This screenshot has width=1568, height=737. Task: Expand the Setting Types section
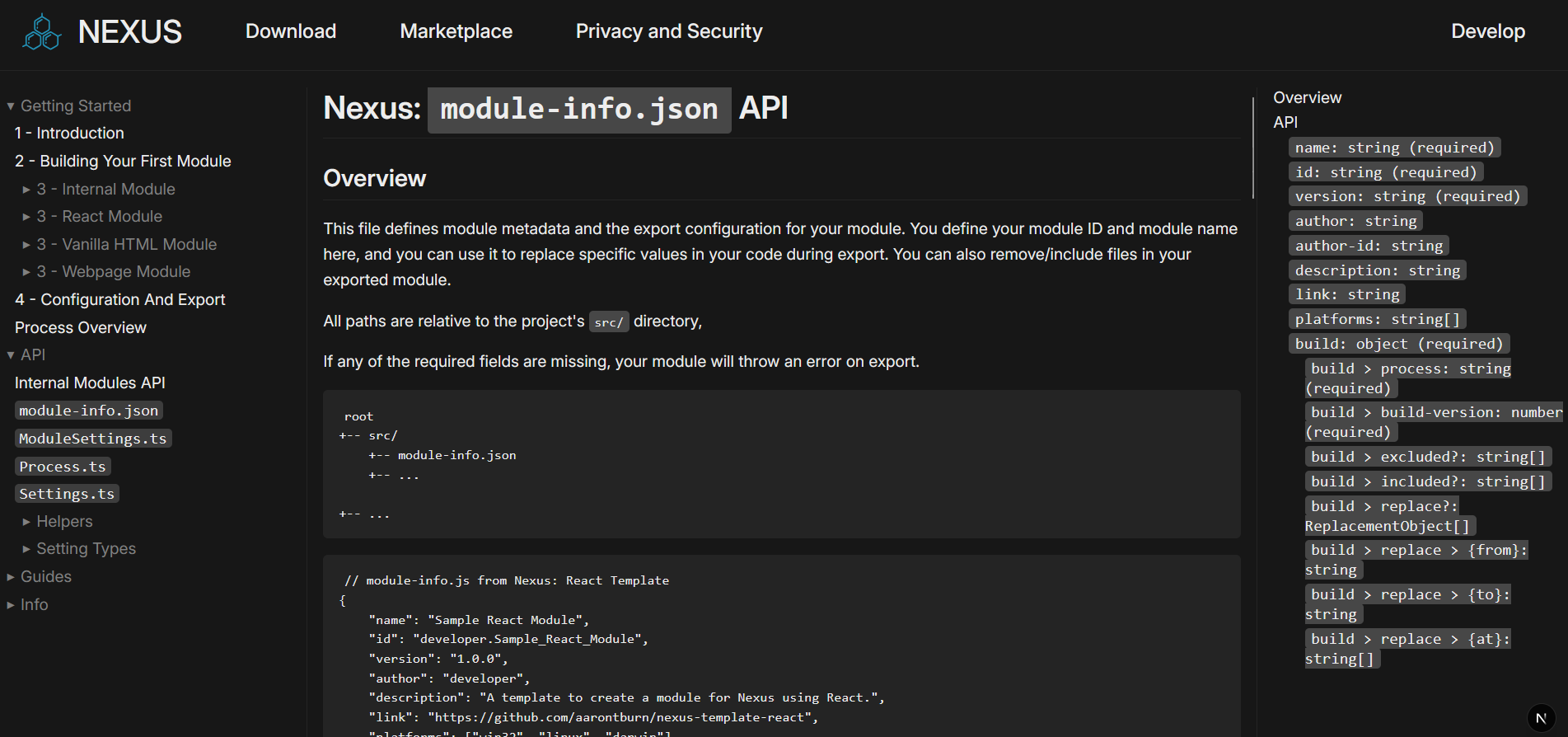click(x=26, y=549)
